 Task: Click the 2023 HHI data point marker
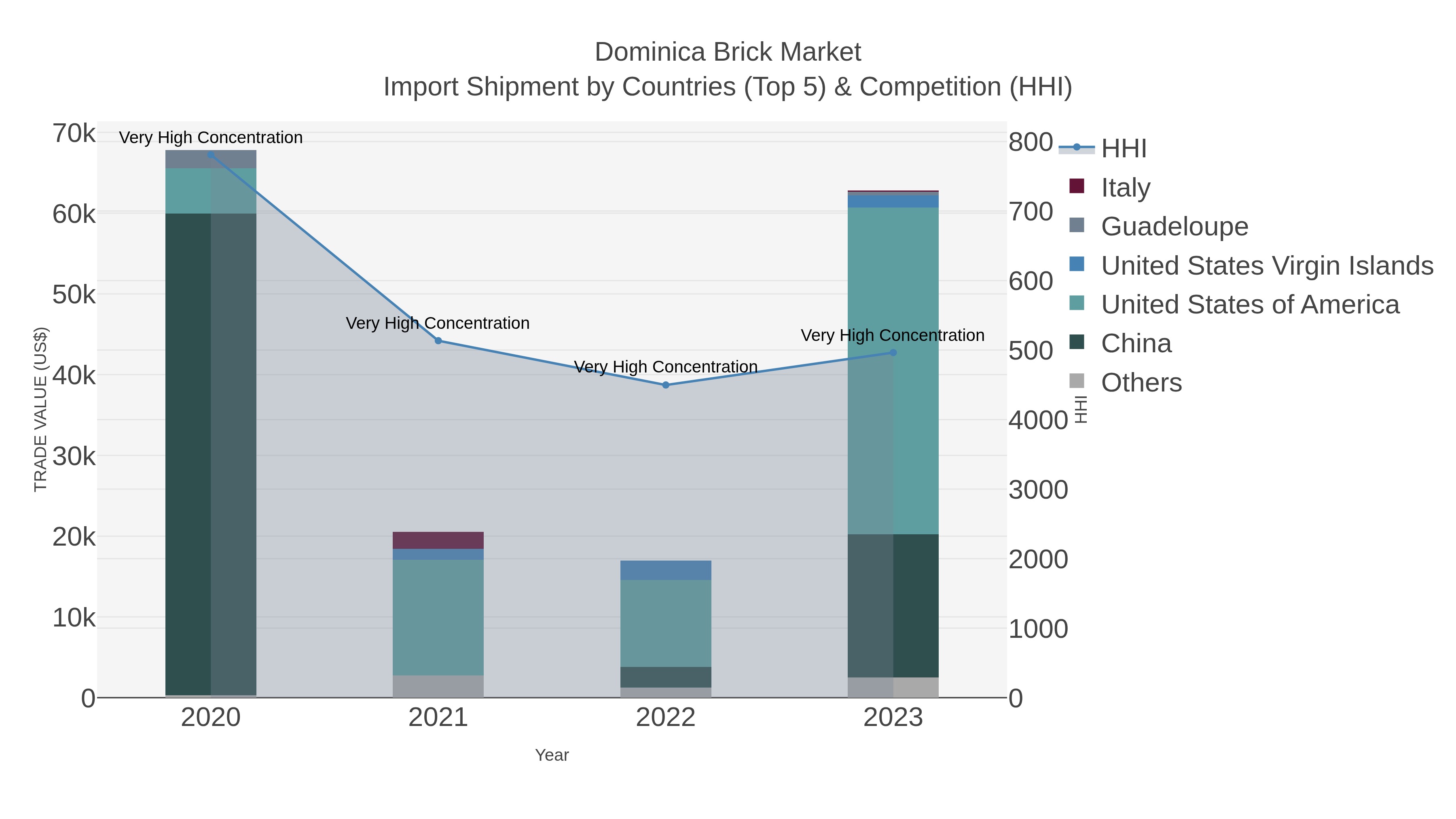click(893, 352)
